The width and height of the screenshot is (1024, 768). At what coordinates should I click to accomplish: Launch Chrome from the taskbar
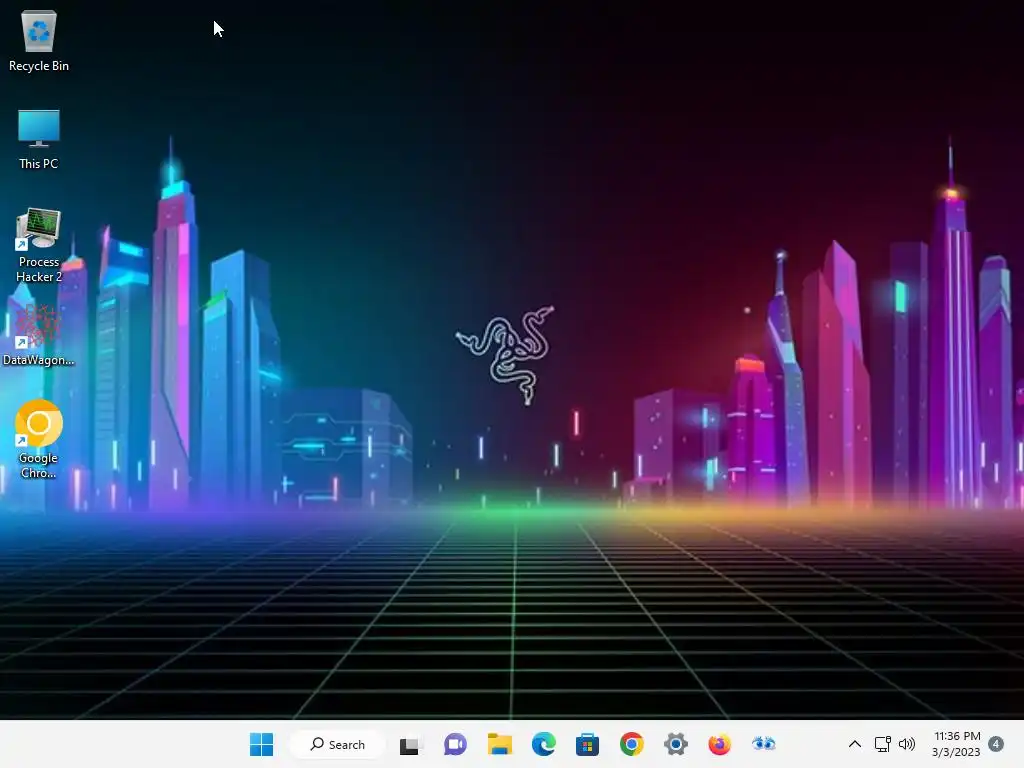pyautogui.click(x=632, y=744)
